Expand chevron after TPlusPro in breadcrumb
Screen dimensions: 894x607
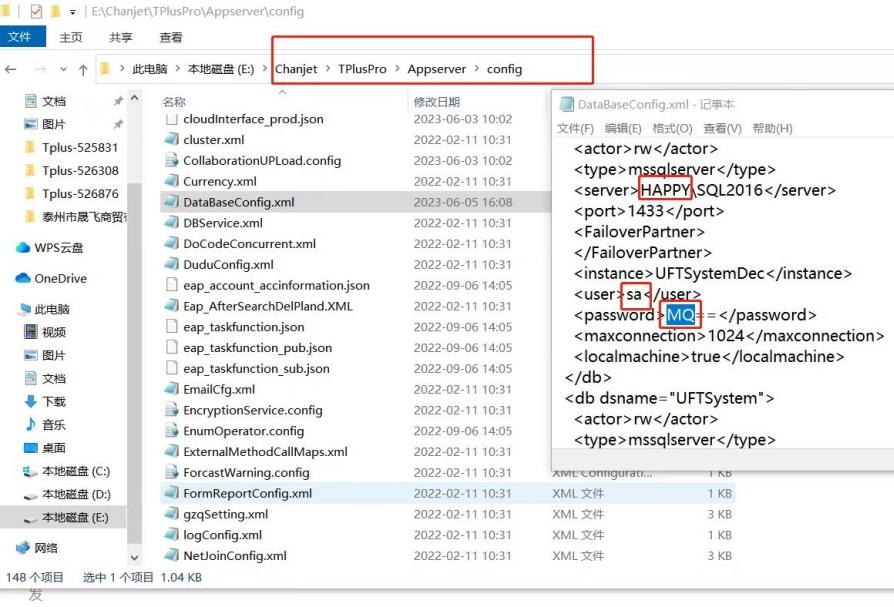pyautogui.click(x=397, y=69)
